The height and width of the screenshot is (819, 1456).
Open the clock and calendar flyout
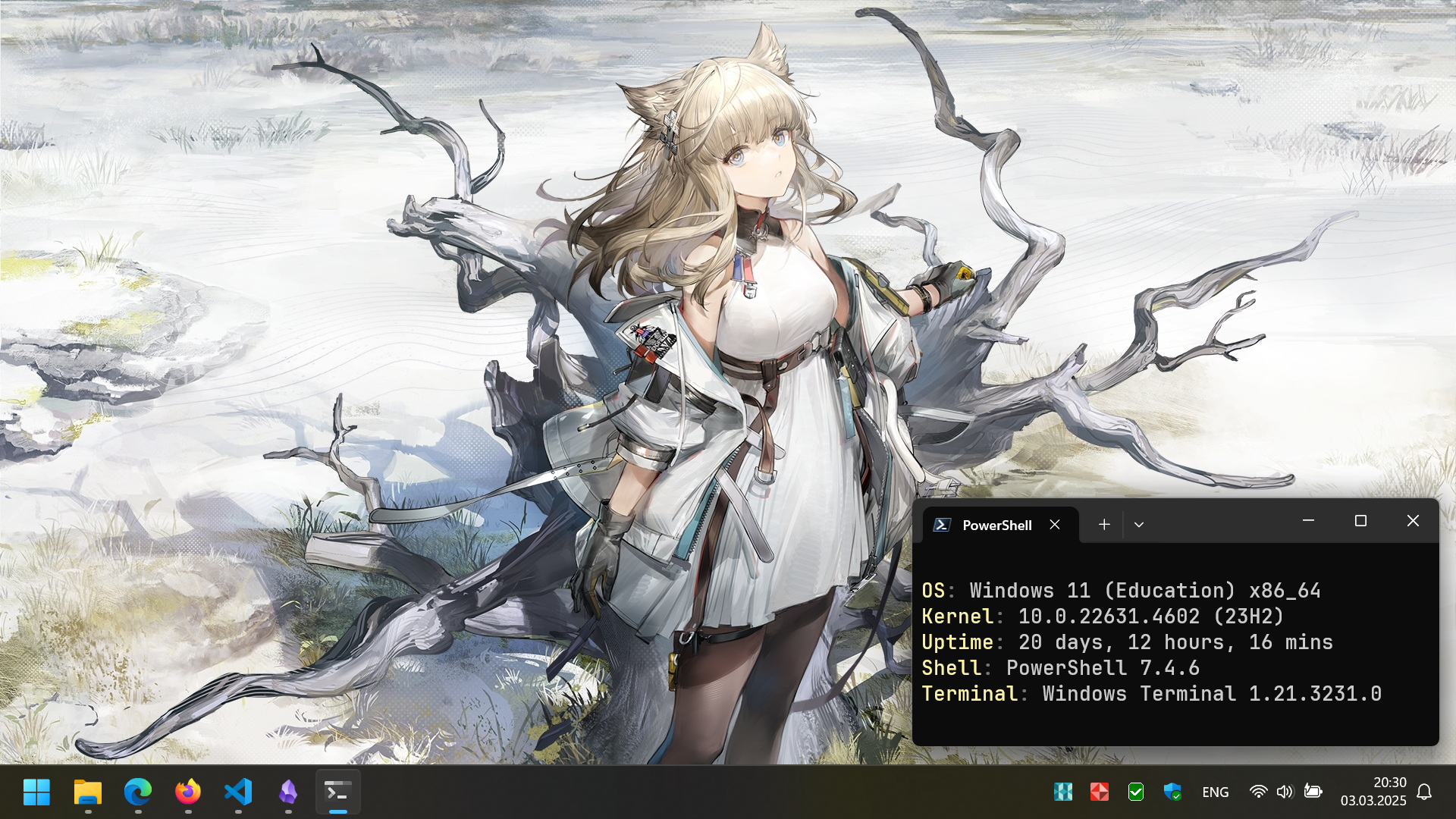pos(1373,791)
